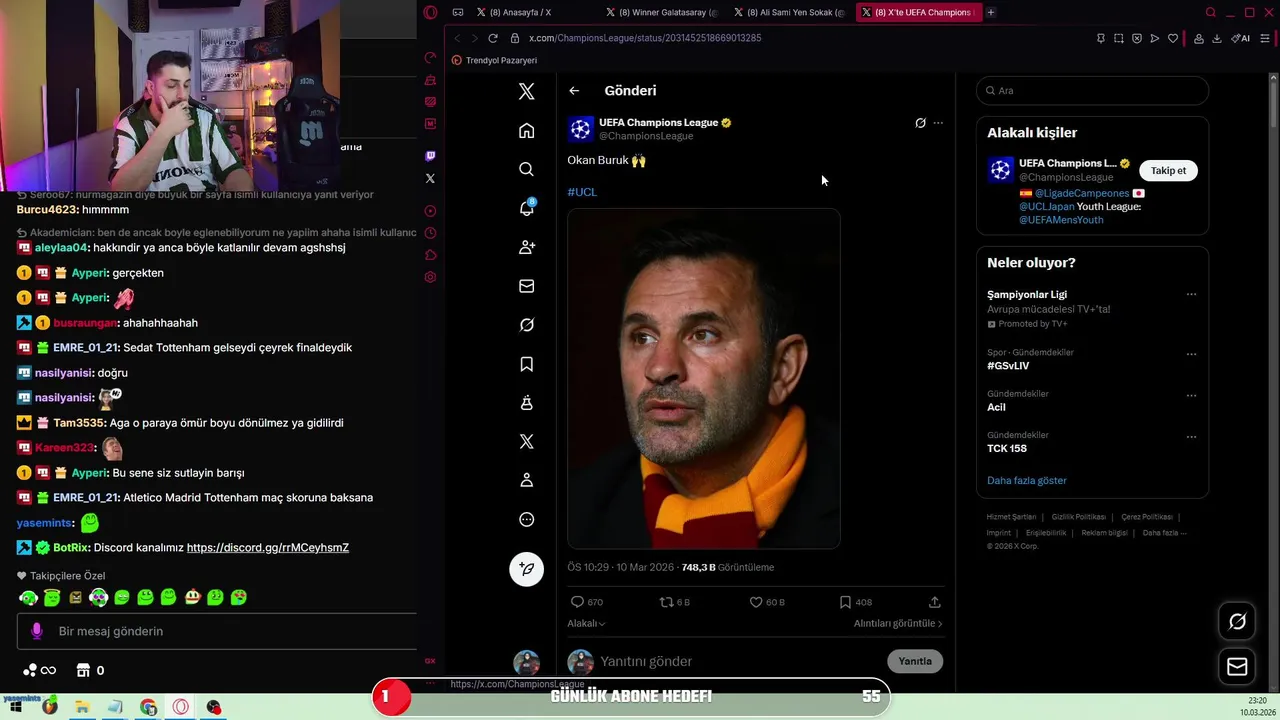Open the Opera sidebar extensions cube icon

430,255
